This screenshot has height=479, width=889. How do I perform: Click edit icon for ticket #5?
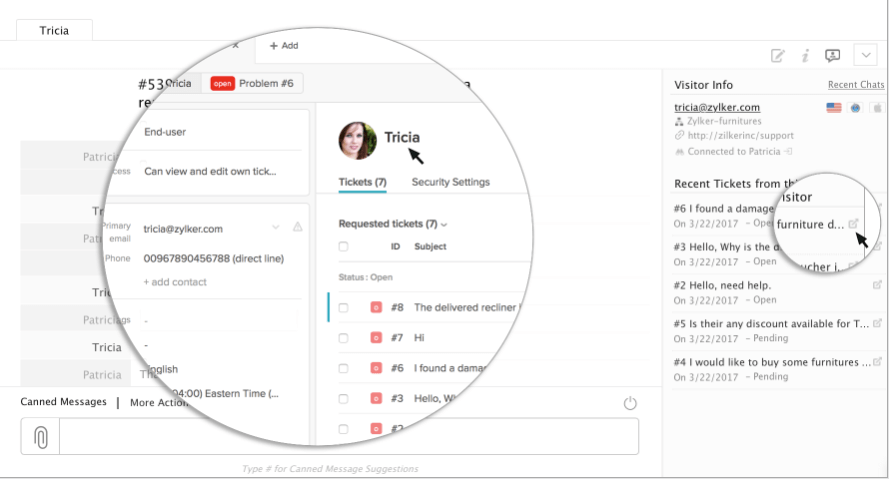(x=877, y=324)
